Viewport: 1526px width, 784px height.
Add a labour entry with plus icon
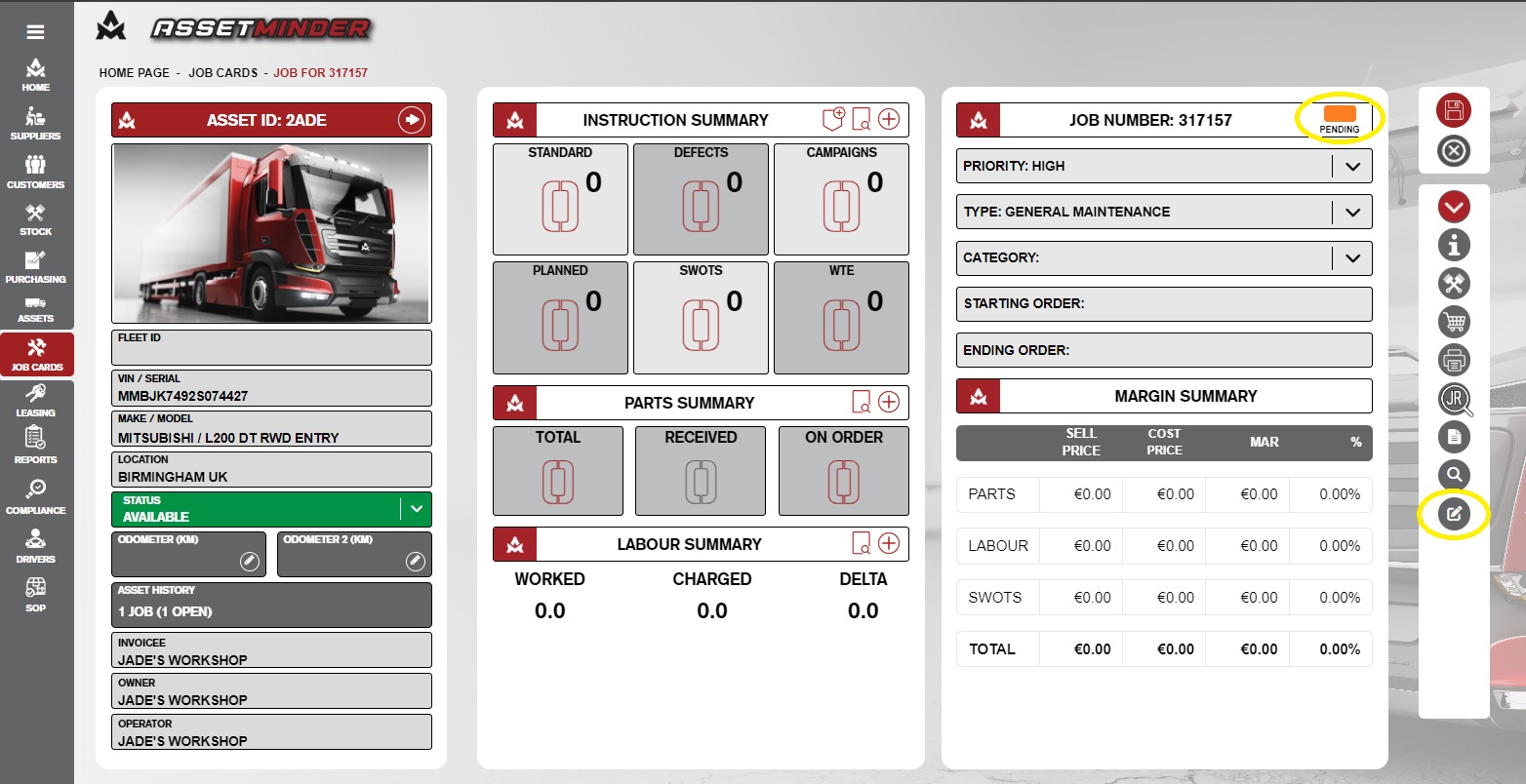[889, 543]
